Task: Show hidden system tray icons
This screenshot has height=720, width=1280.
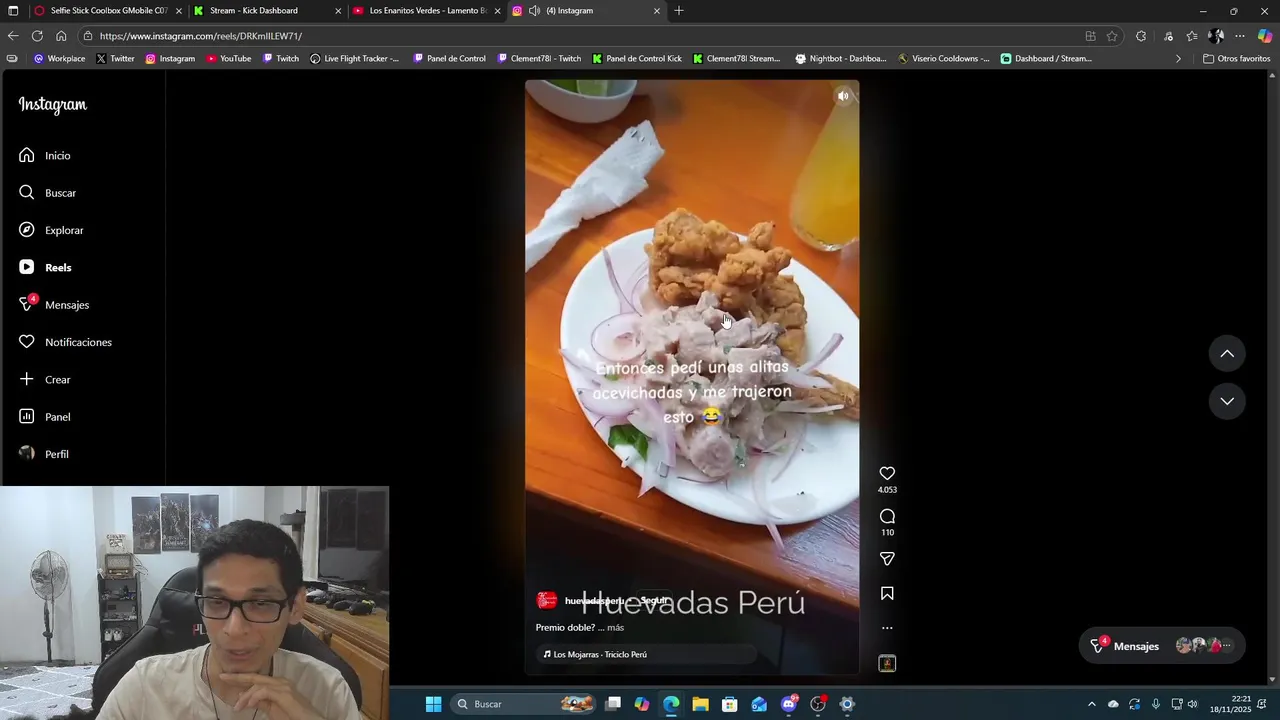Action: [x=1091, y=704]
